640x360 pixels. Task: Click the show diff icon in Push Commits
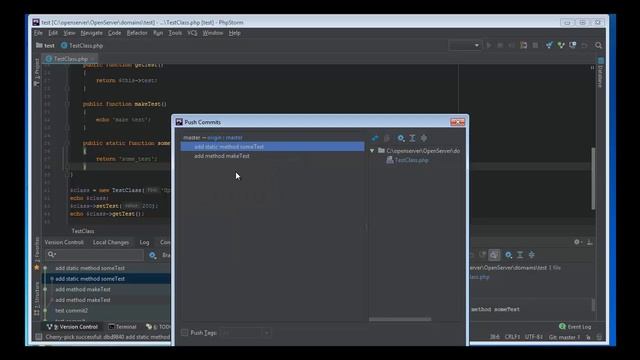click(x=375, y=138)
